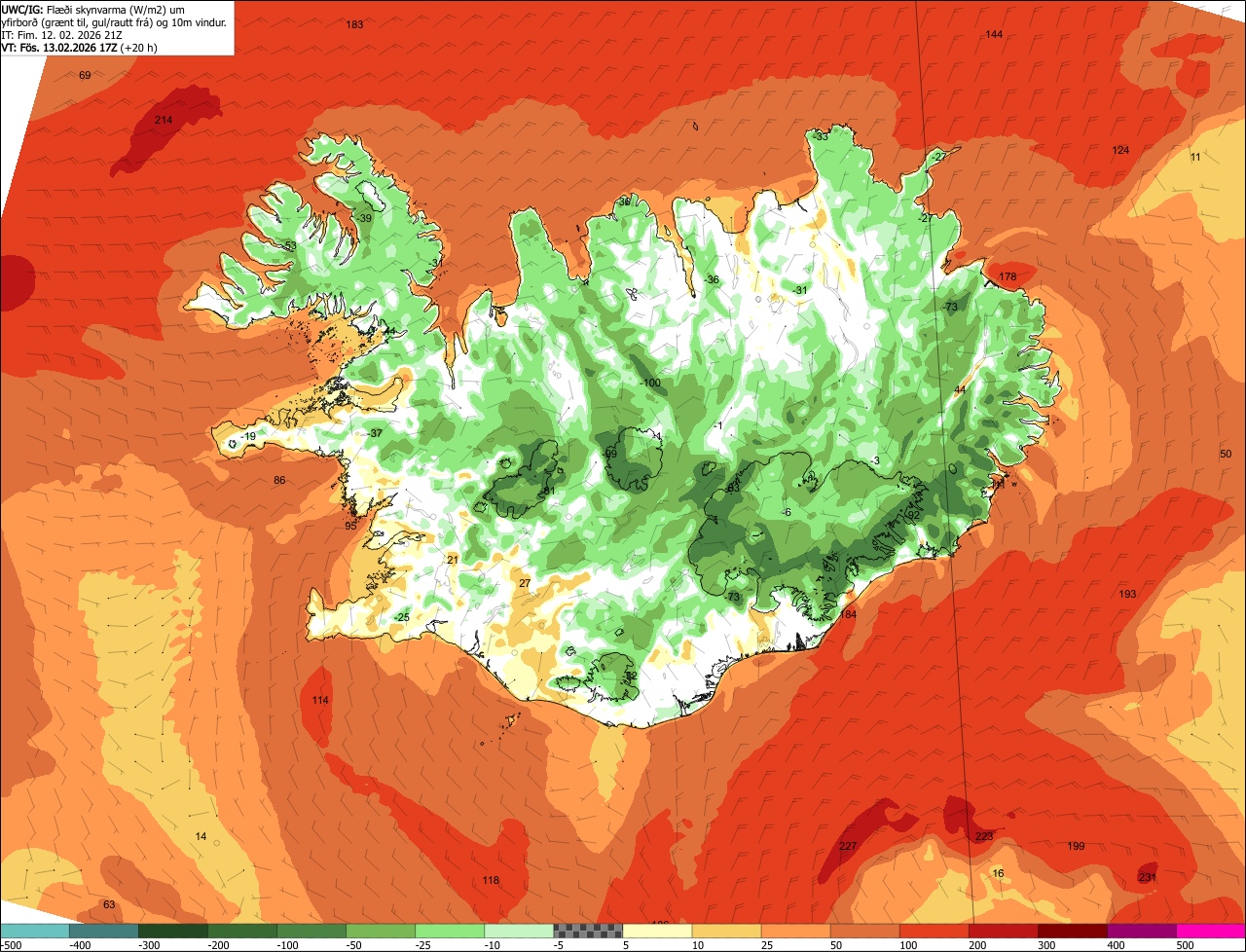Click the map value 227 in the southern ocean

click(x=848, y=846)
